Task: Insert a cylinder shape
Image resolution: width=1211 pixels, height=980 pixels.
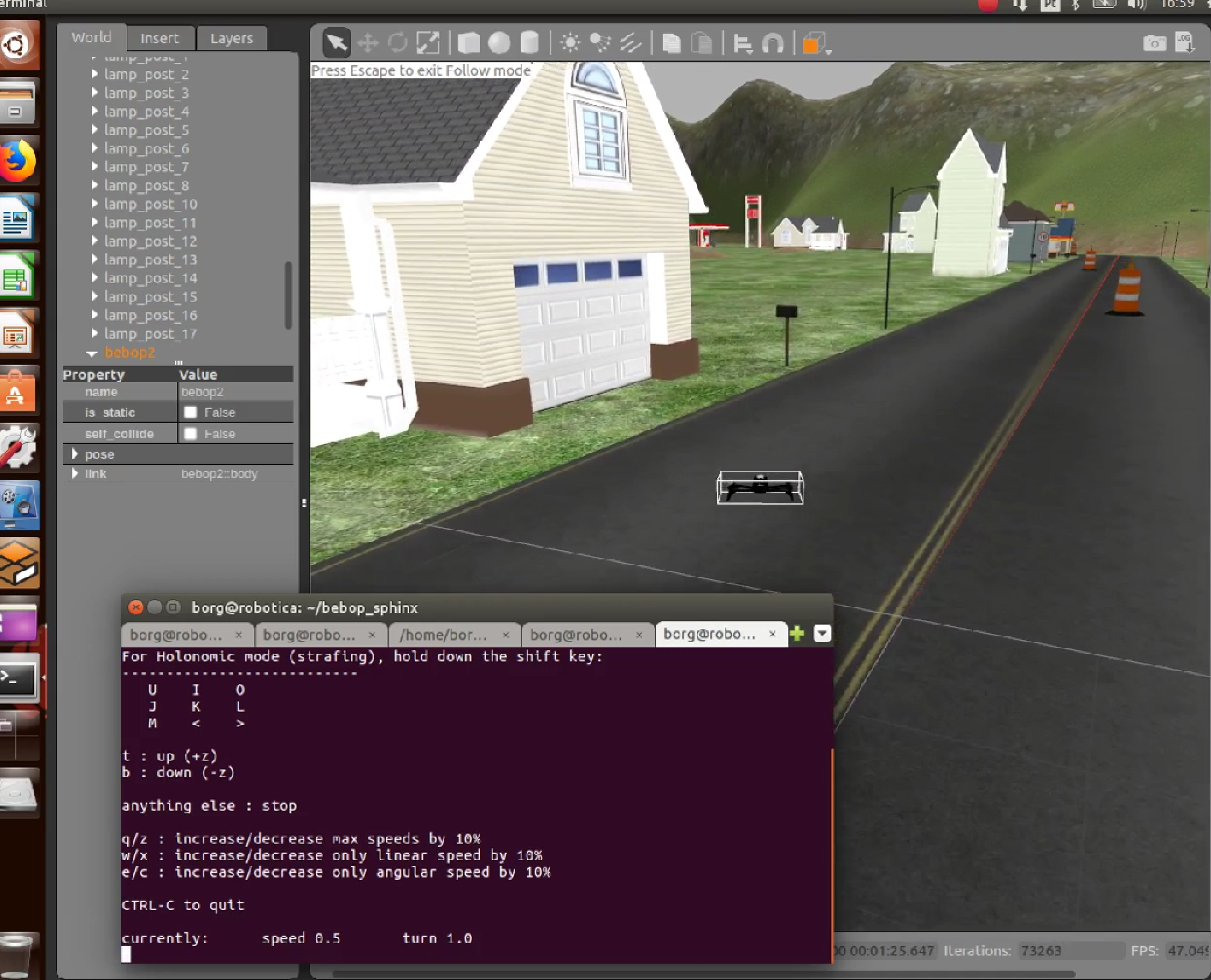Action: 529,43
